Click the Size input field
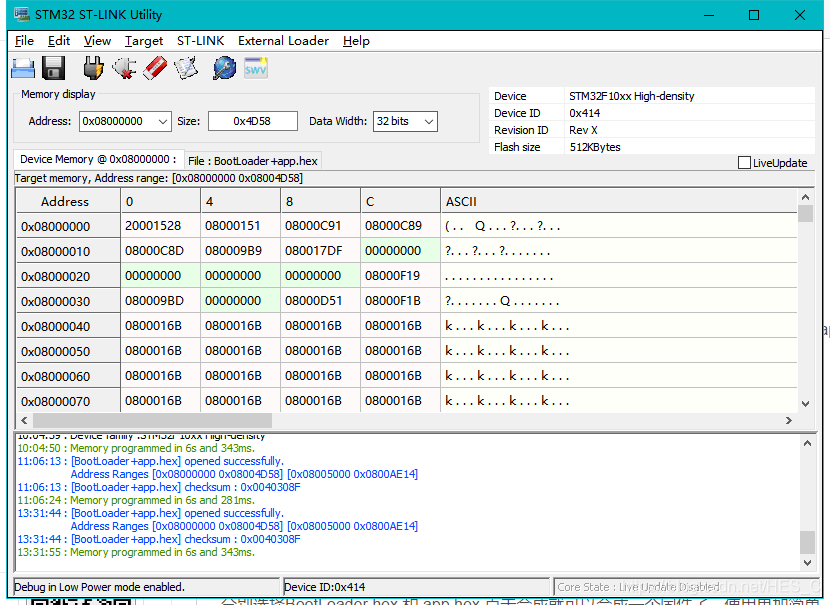This screenshot has width=830, height=605. (x=253, y=121)
